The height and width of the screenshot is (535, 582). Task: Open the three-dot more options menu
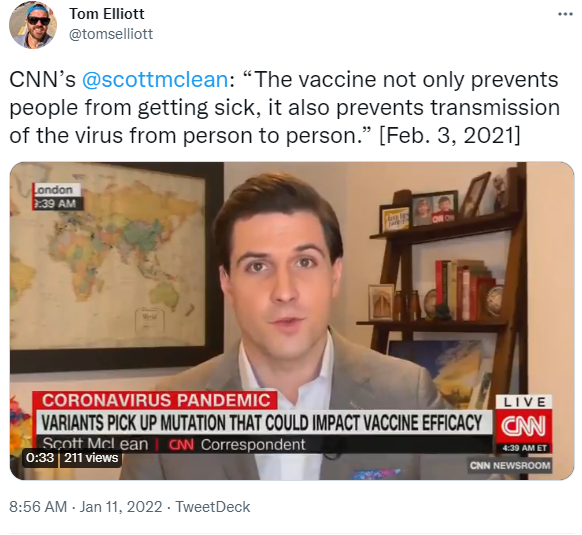[565, 14]
